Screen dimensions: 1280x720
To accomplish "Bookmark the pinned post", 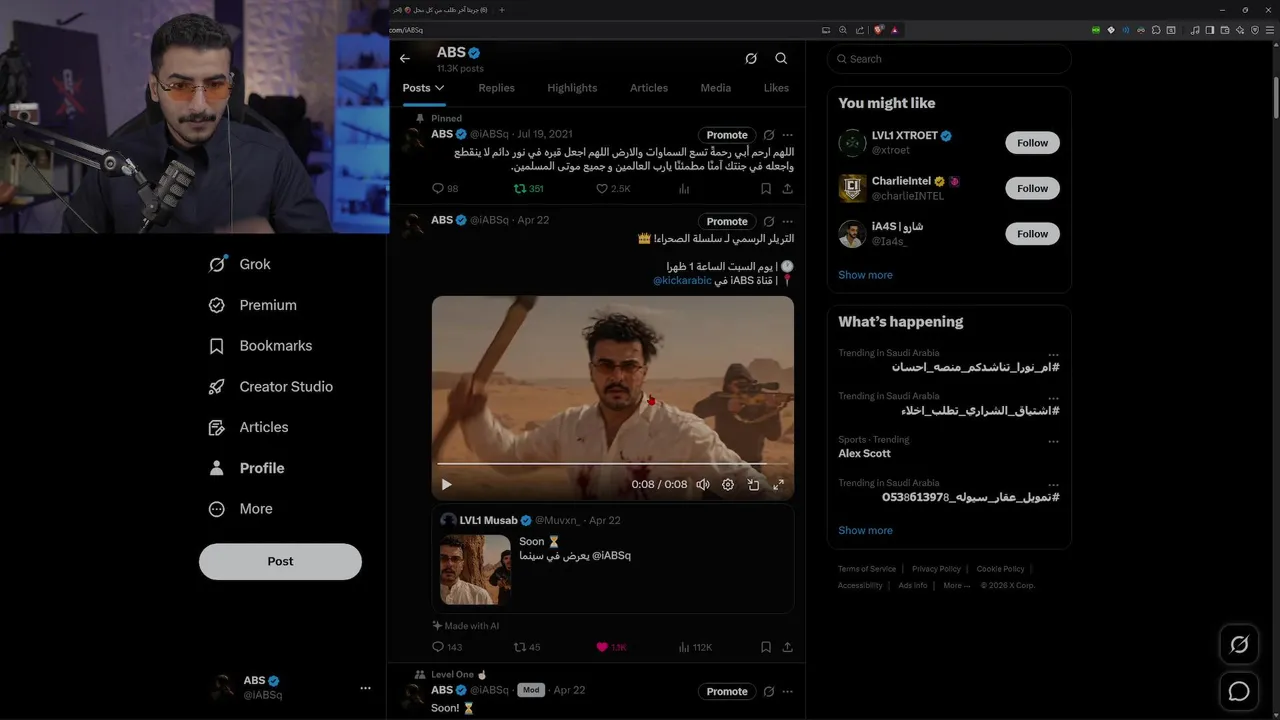I will pos(766,189).
